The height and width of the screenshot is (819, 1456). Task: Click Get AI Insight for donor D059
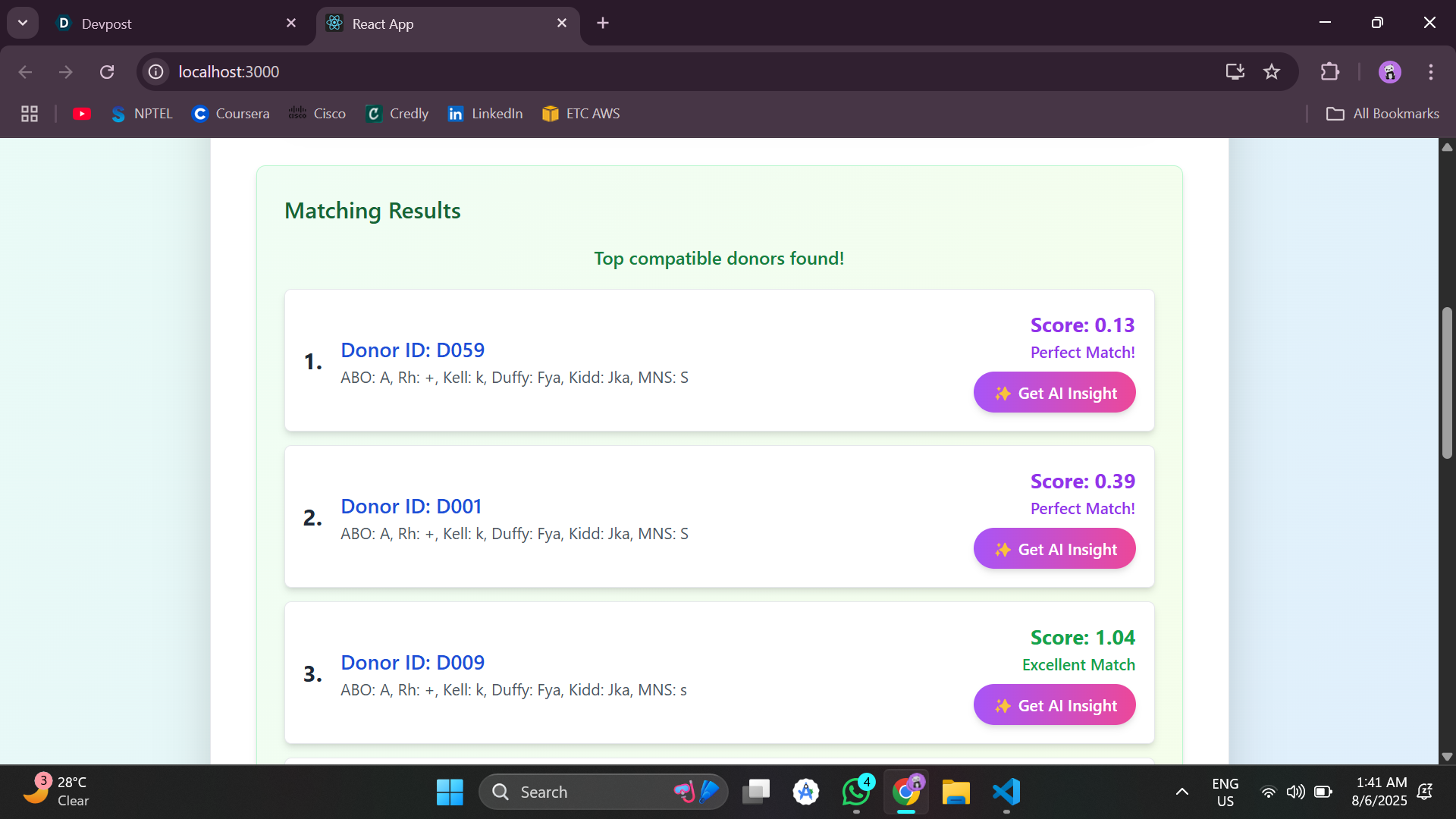1054,393
